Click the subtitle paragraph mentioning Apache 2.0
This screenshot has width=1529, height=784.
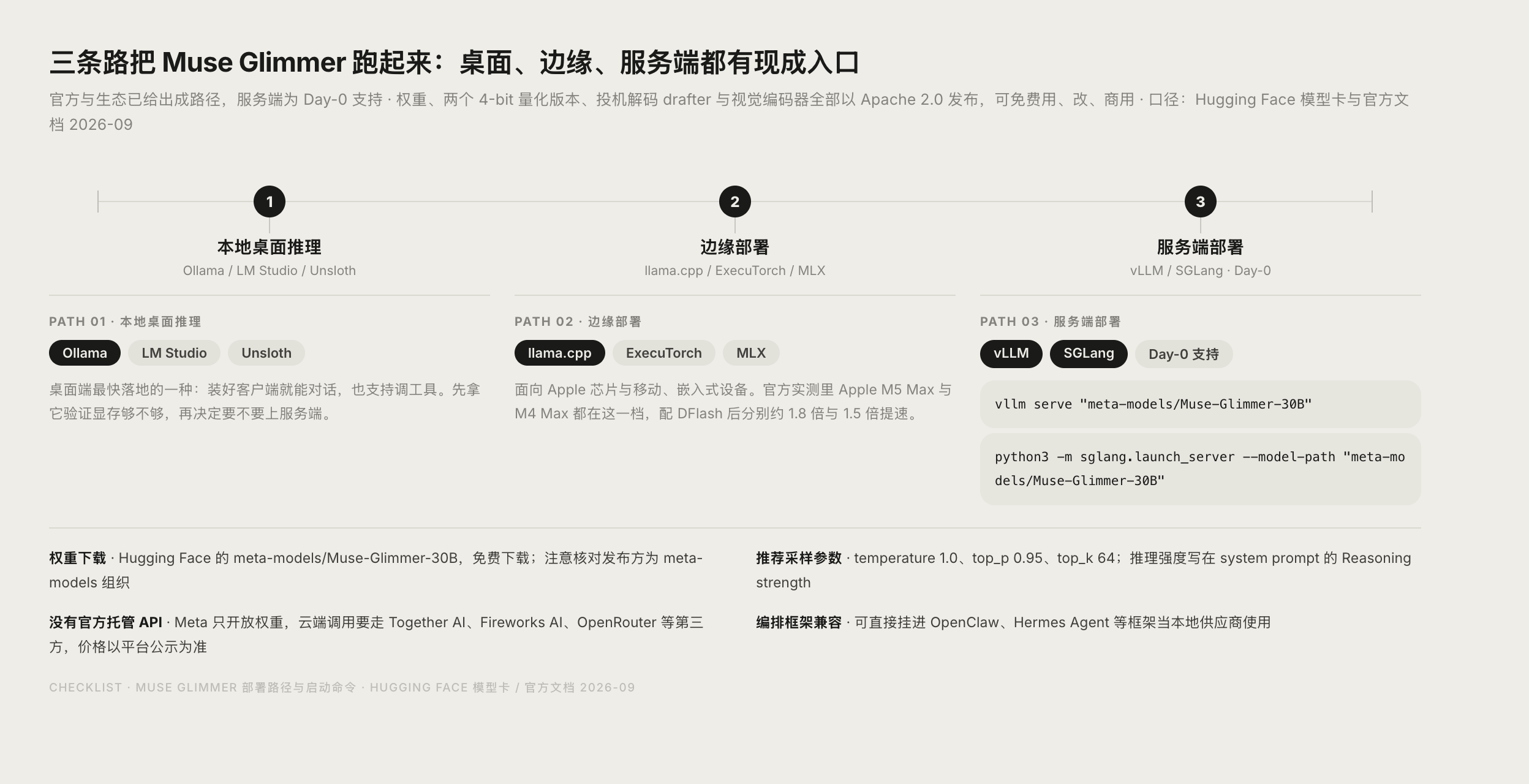tap(729, 112)
